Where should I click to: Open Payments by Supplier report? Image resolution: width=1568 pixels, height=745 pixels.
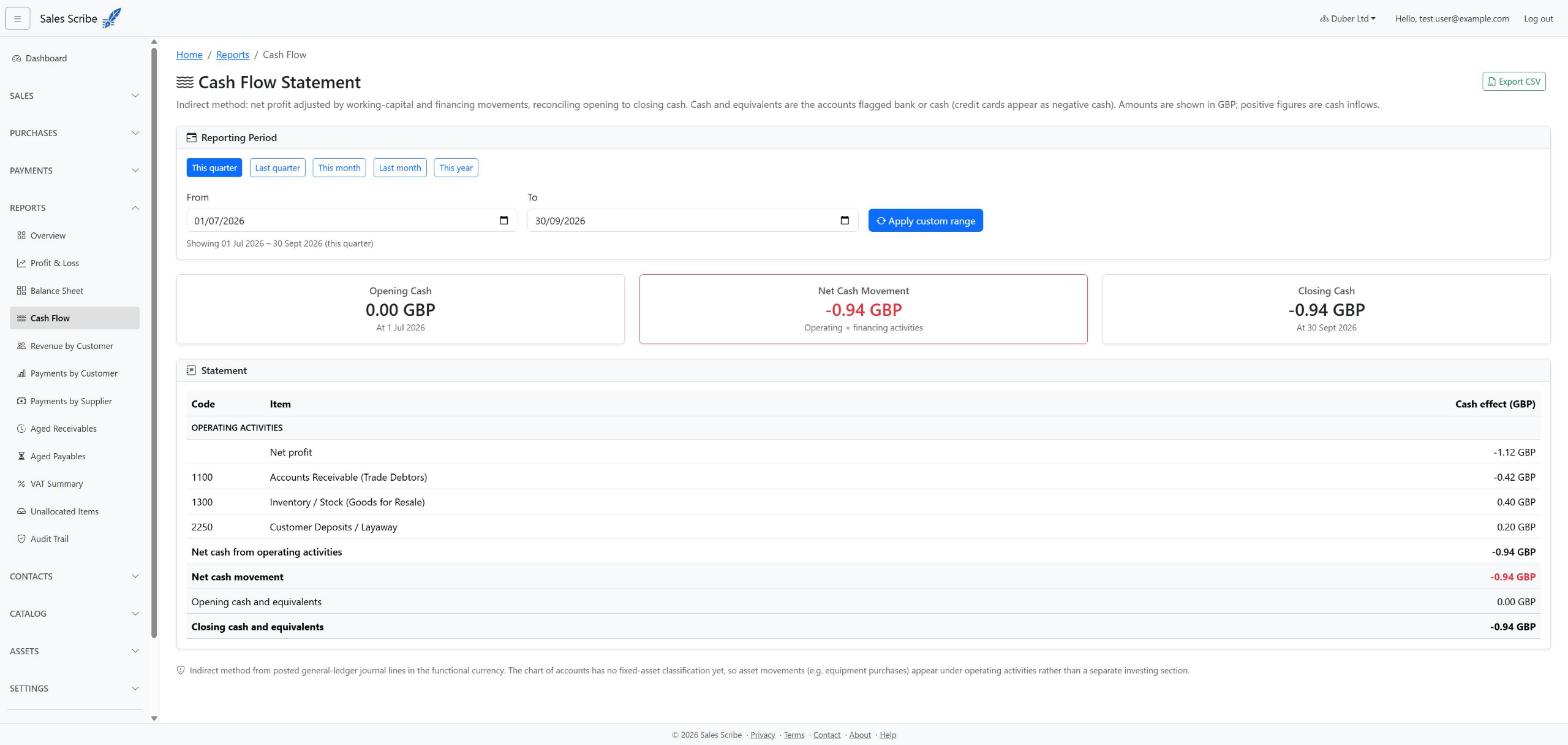click(75, 401)
